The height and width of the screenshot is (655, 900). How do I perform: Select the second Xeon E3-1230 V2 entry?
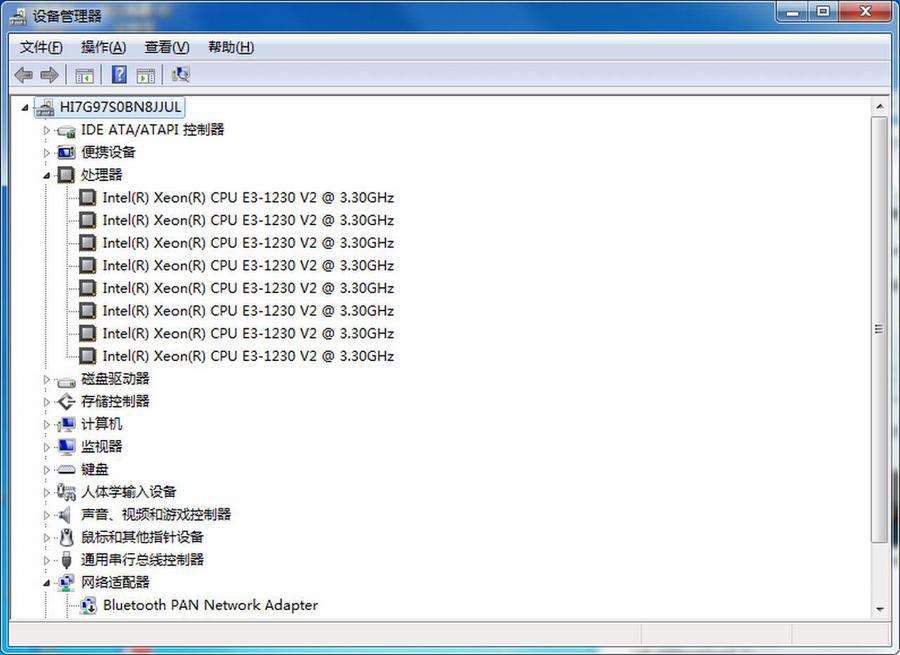(248, 220)
